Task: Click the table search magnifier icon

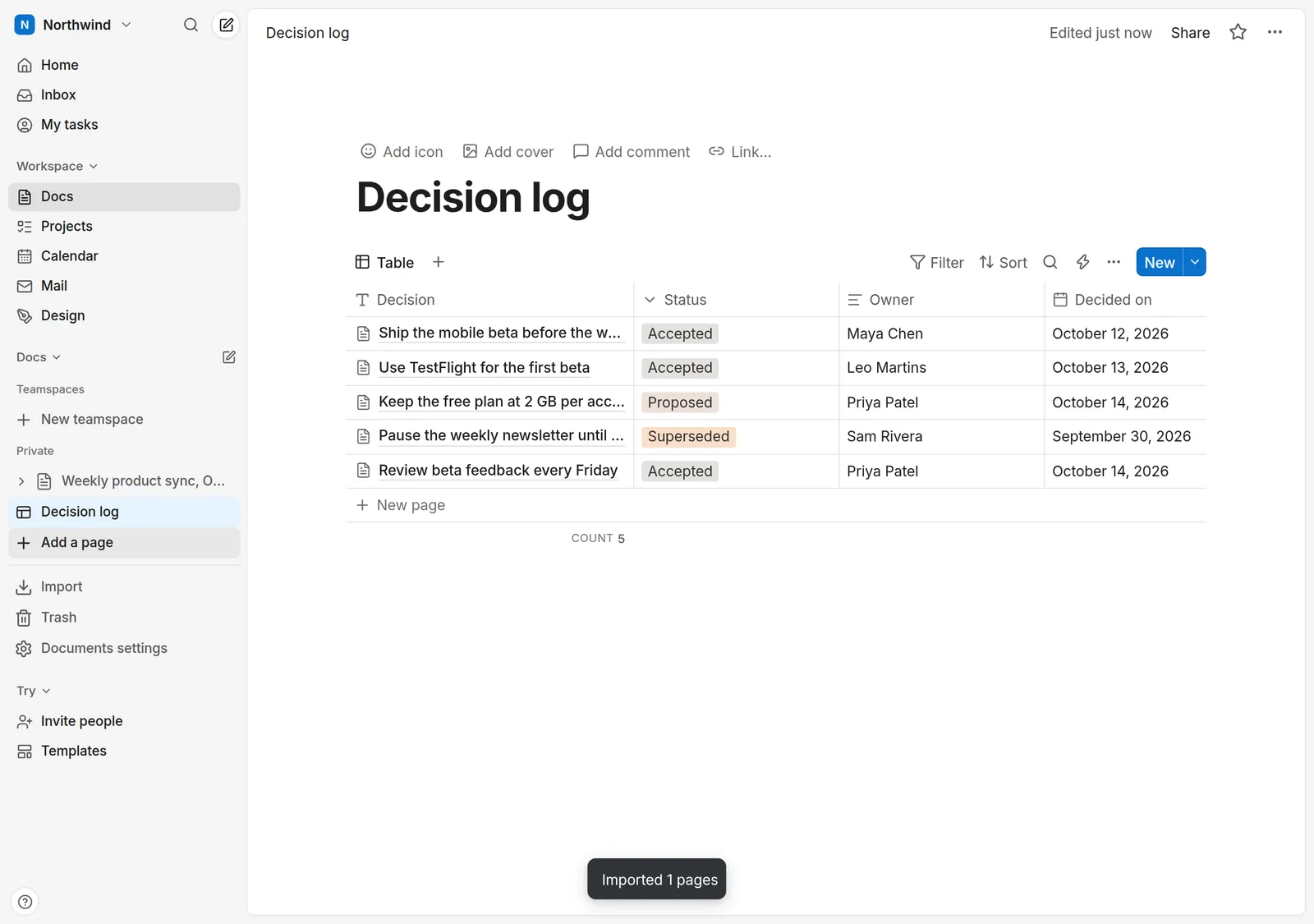Action: coord(1050,262)
